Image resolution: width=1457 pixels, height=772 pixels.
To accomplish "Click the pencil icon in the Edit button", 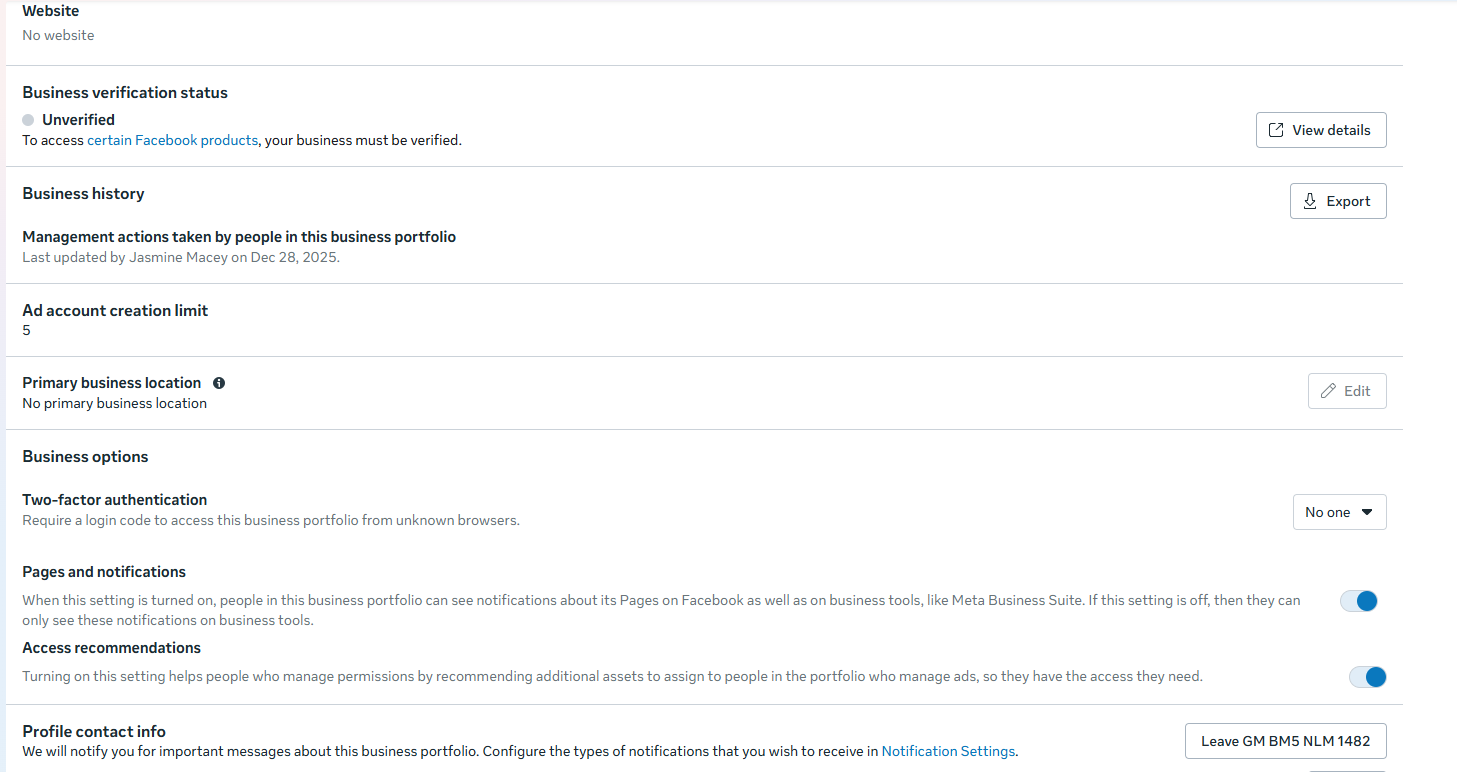I will point(1328,391).
